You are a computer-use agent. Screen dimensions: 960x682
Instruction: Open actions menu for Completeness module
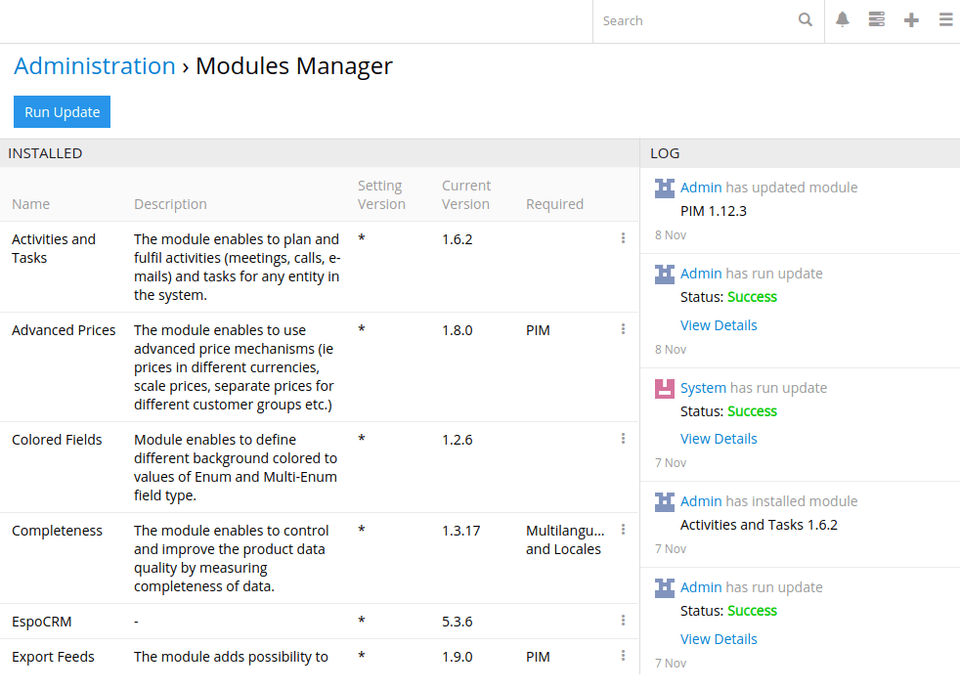click(623, 529)
